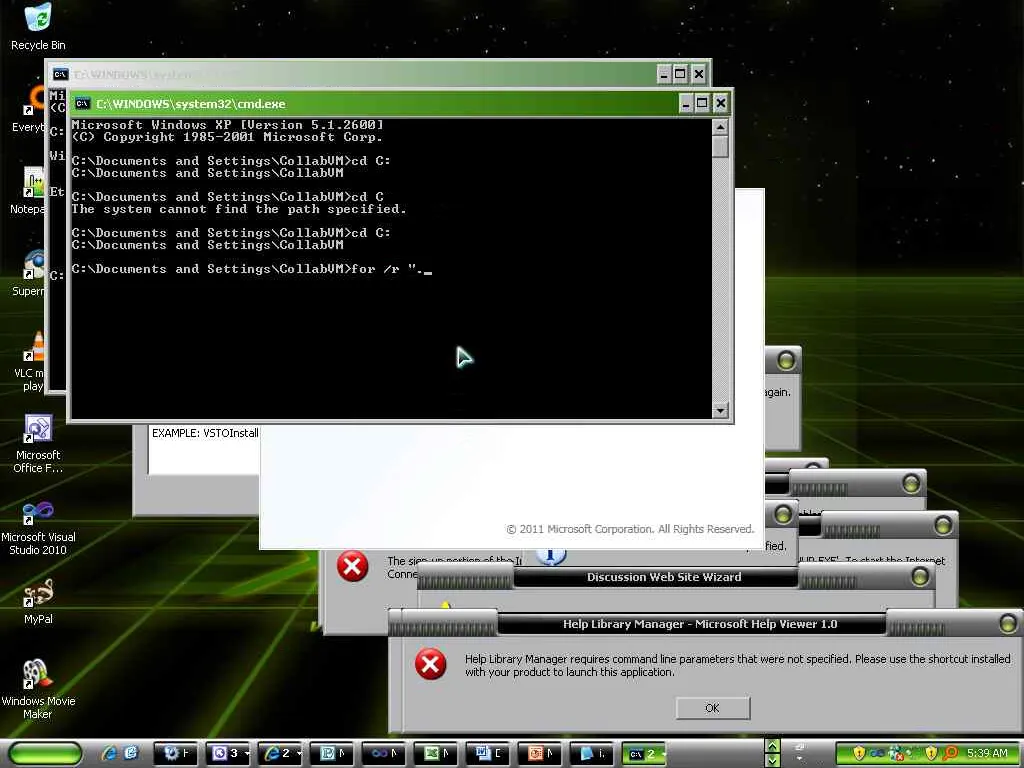Switch to the blue notepad-icon taskbar button
1024x768 pixels.
point(592,754)
